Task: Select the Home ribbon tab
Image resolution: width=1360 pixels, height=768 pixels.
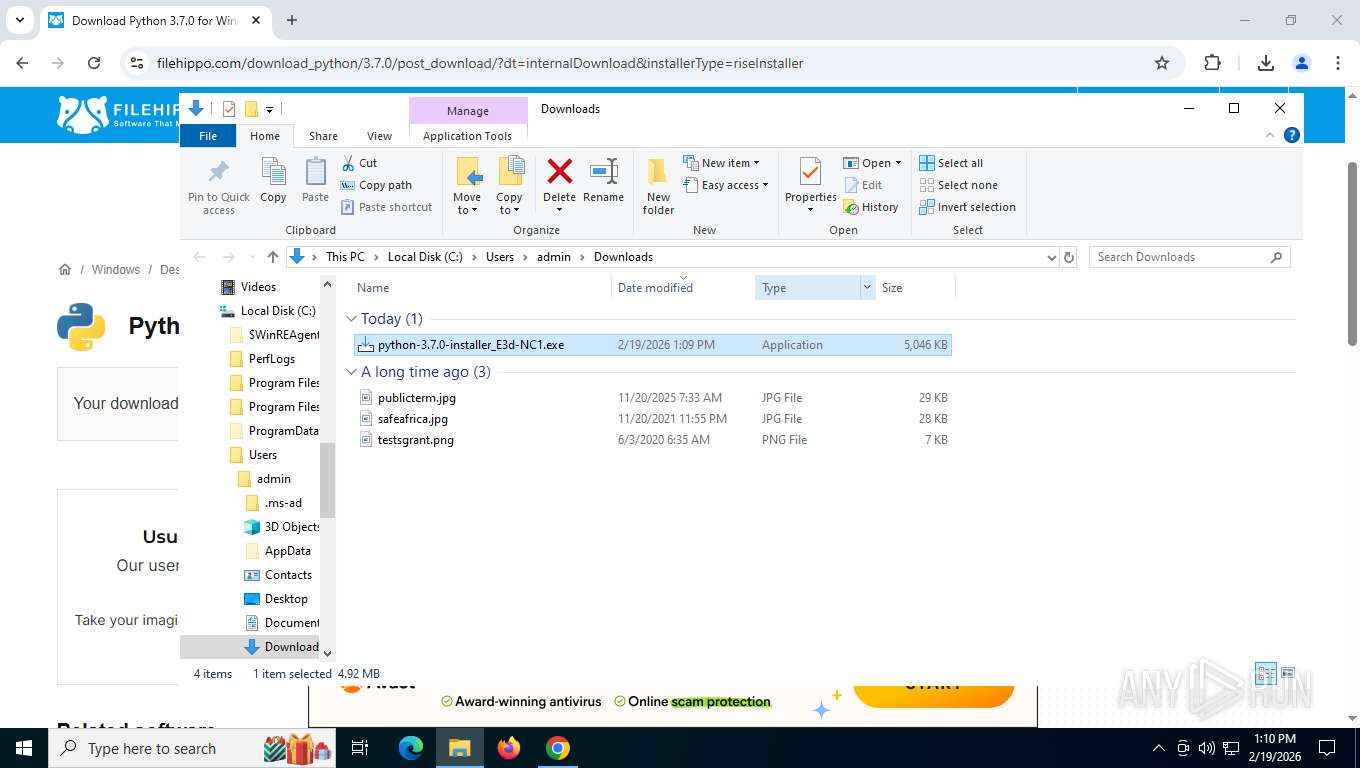Action: click(265, 136)
